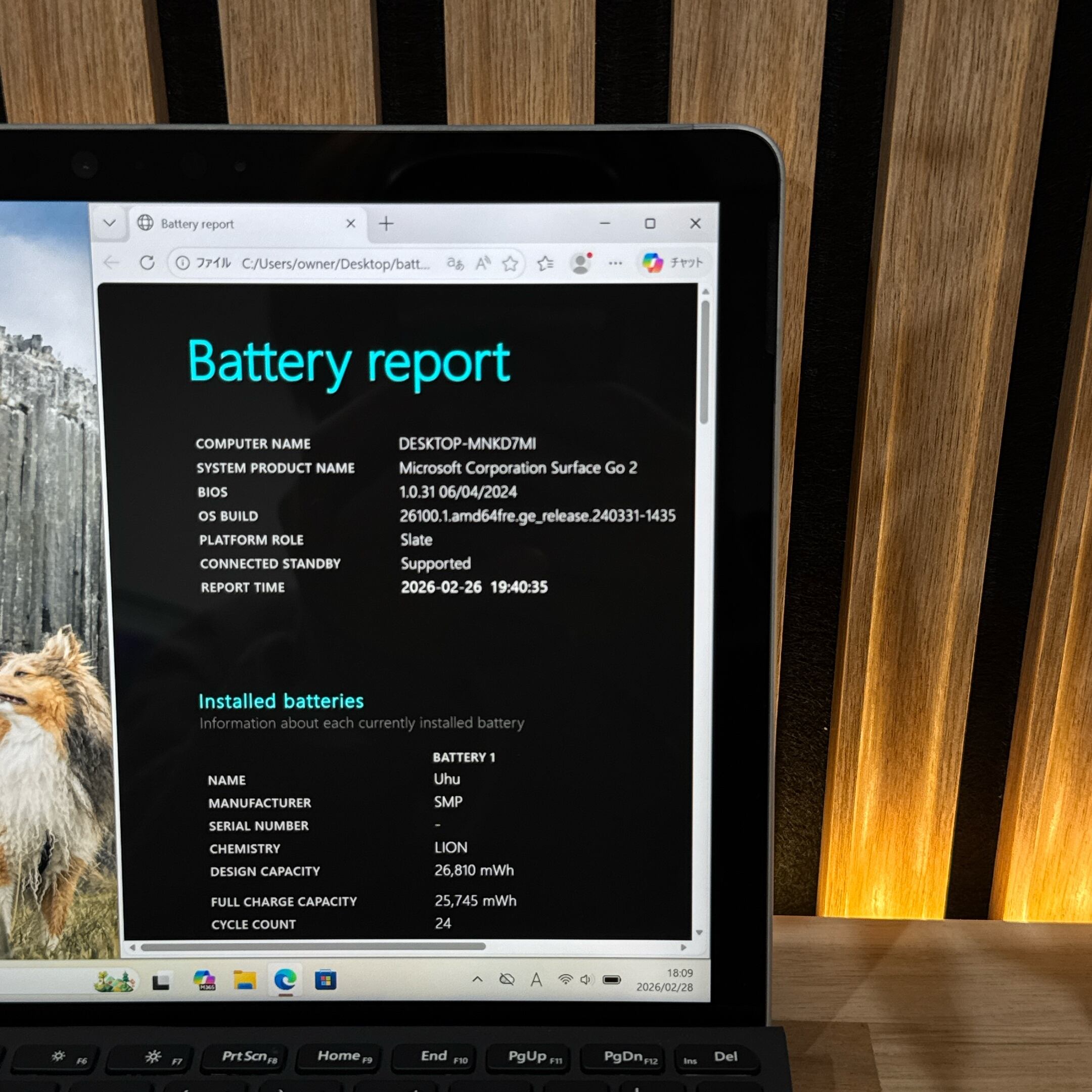Click the browser refresh button
Viewport: 1092px width, 1092px height.
[x=148, y=263]
